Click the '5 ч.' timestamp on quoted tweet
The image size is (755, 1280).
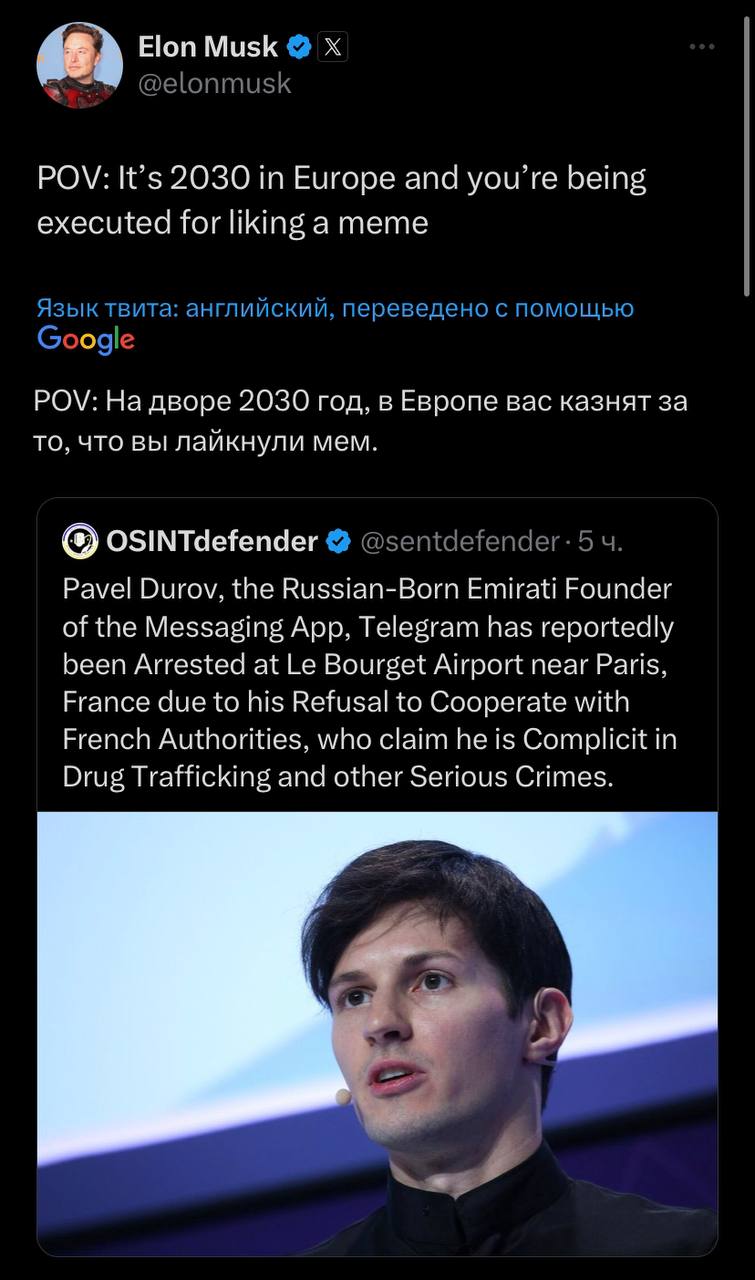click(x=601, y=542)
